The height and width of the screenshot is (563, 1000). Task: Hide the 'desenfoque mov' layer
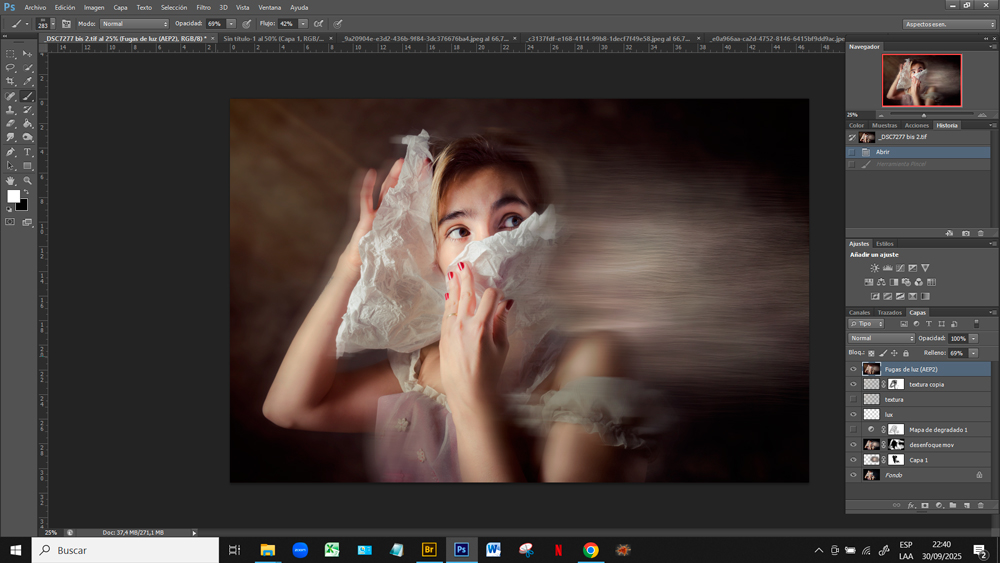[853, 445]
